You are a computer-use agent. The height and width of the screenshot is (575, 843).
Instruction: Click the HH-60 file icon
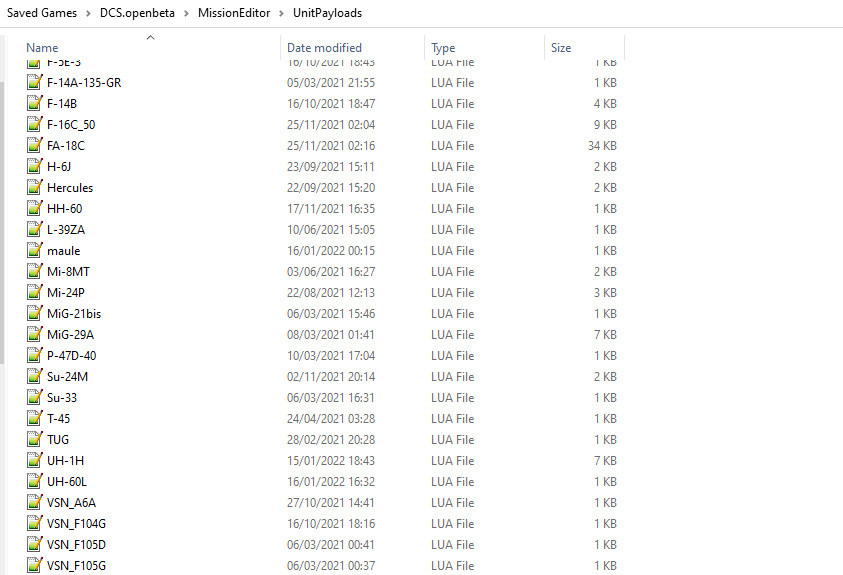[34, 208]
